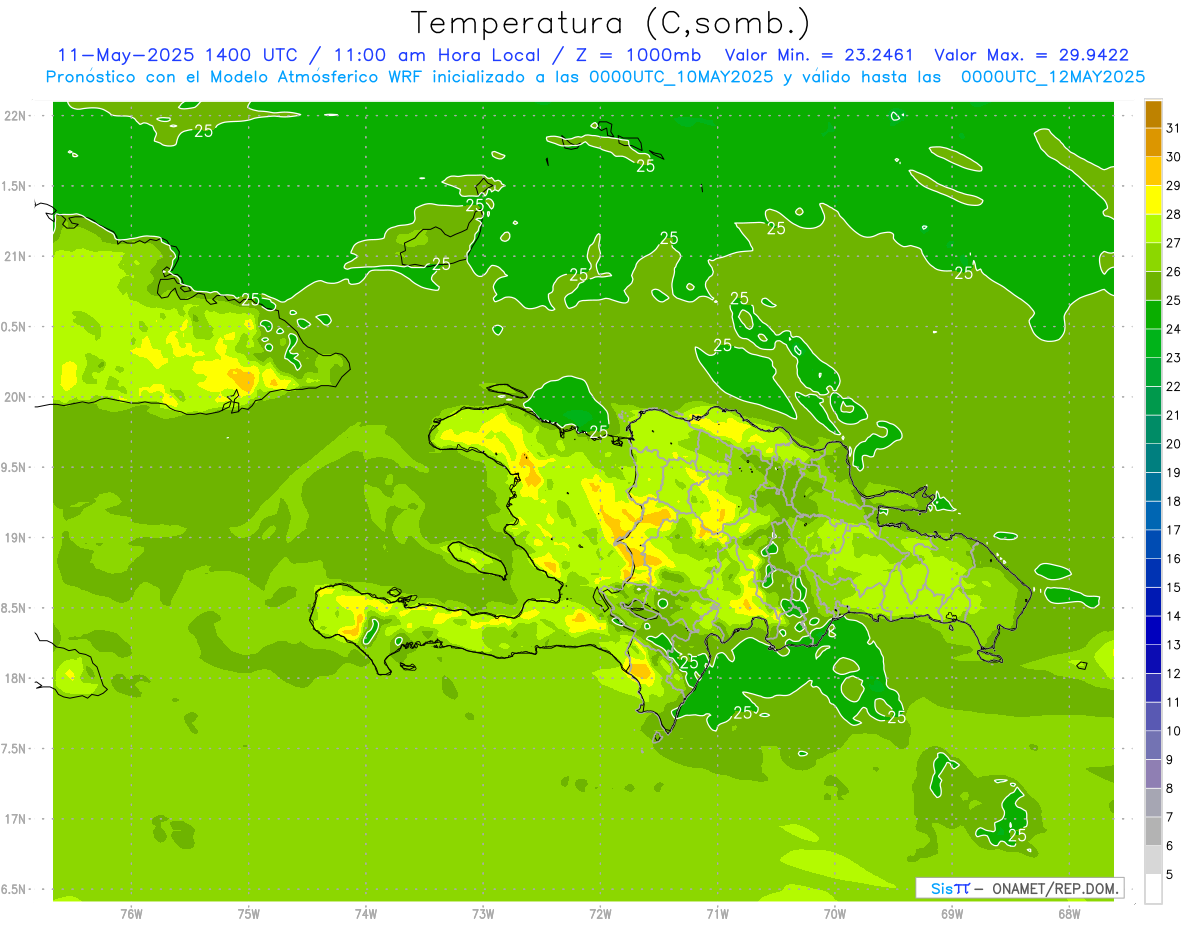Screen dimensions: 1200x927
Task: Click the '0.5N' latitude axis label
Action: (x=15, y=327)
